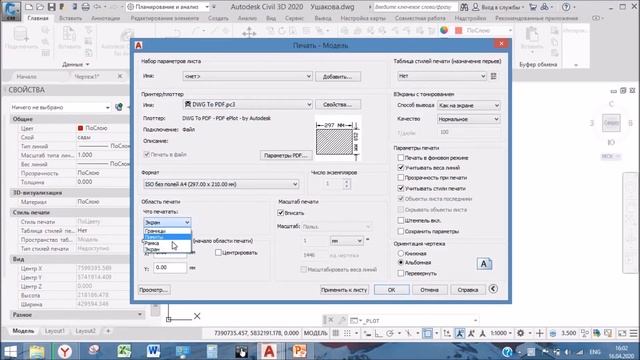Open File Explorer from taskbar
This screenshot has width=640, height=360.
pyautogui.click(x=36, y=351)
